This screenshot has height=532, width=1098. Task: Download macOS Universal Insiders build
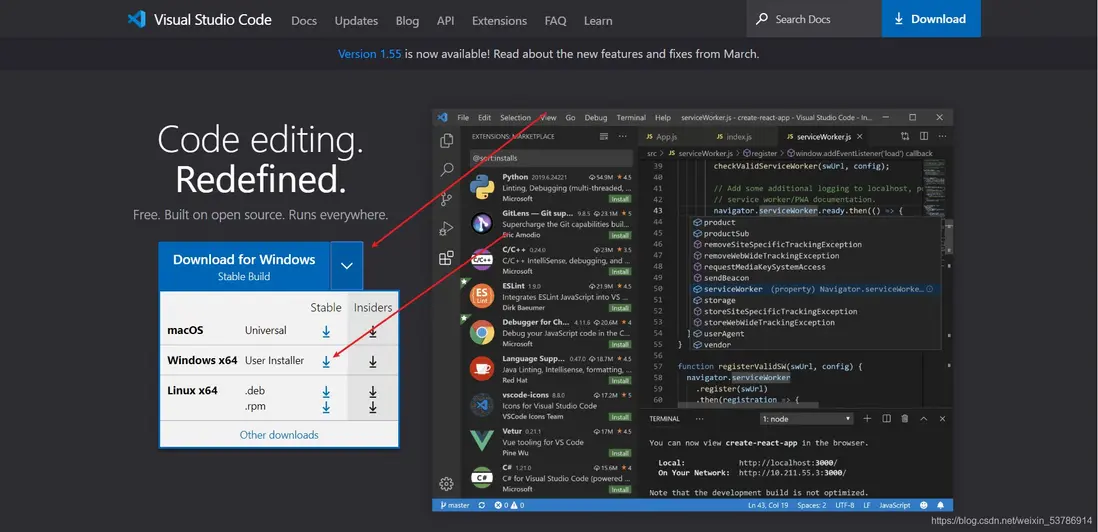click(373, 332)
